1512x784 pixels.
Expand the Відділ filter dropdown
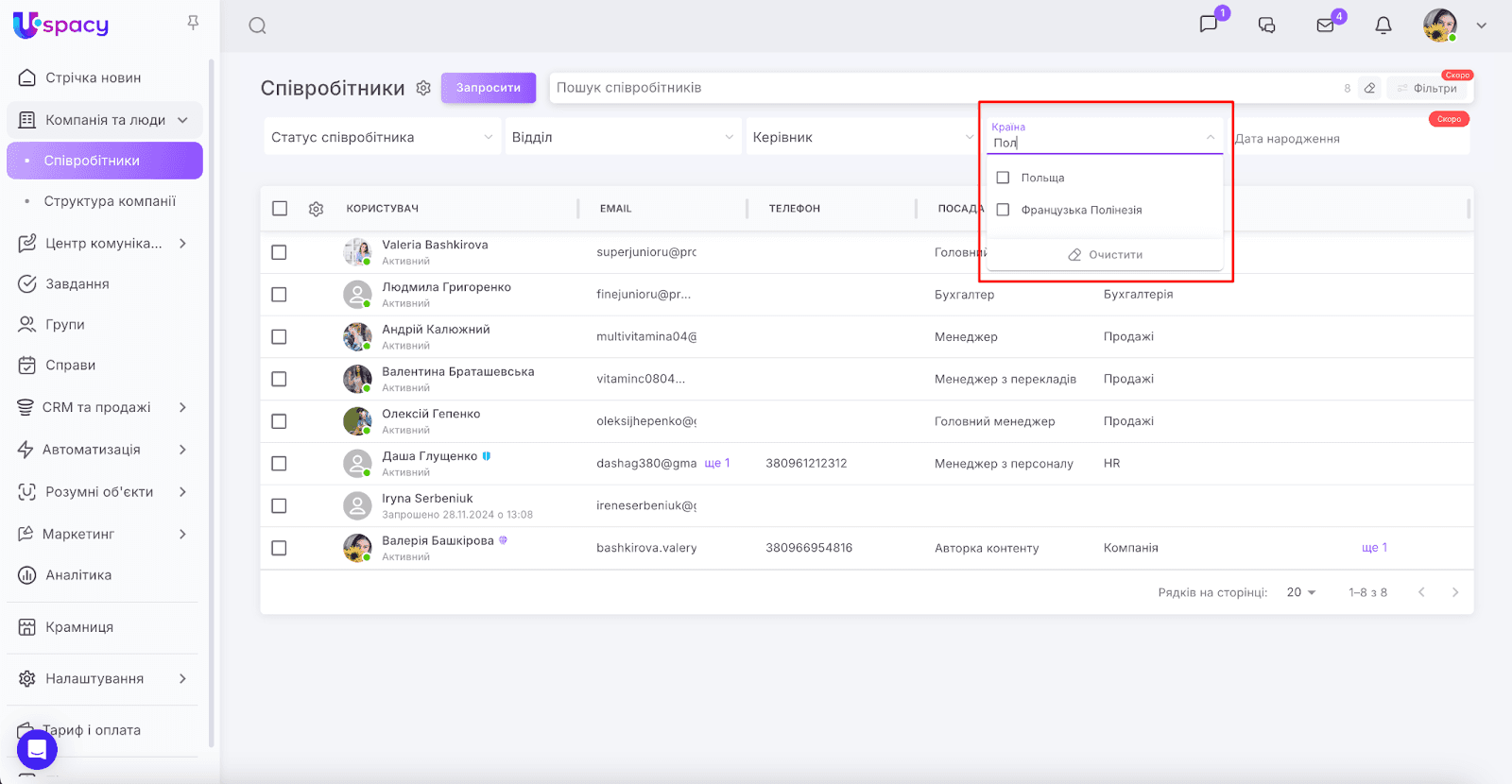pos(622,137)
